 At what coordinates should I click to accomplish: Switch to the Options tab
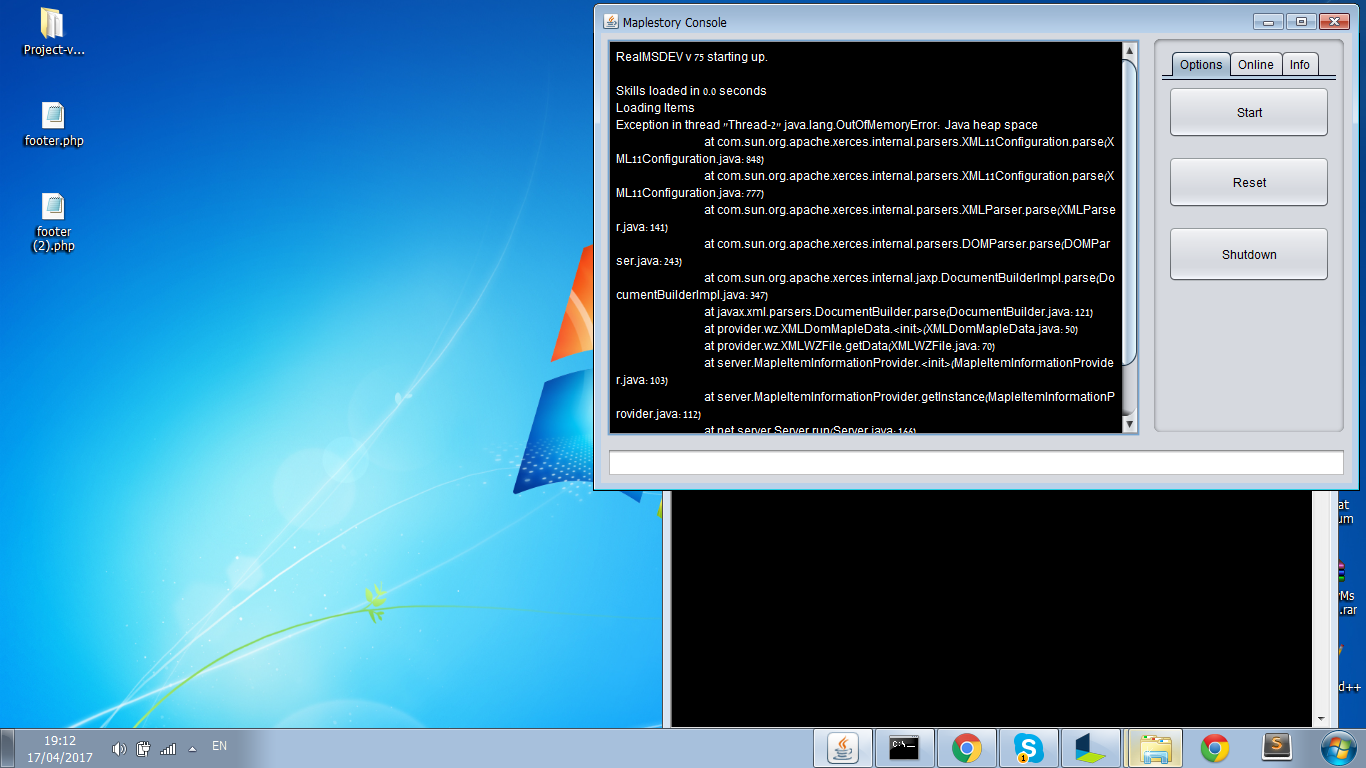tap(1201, 64)
